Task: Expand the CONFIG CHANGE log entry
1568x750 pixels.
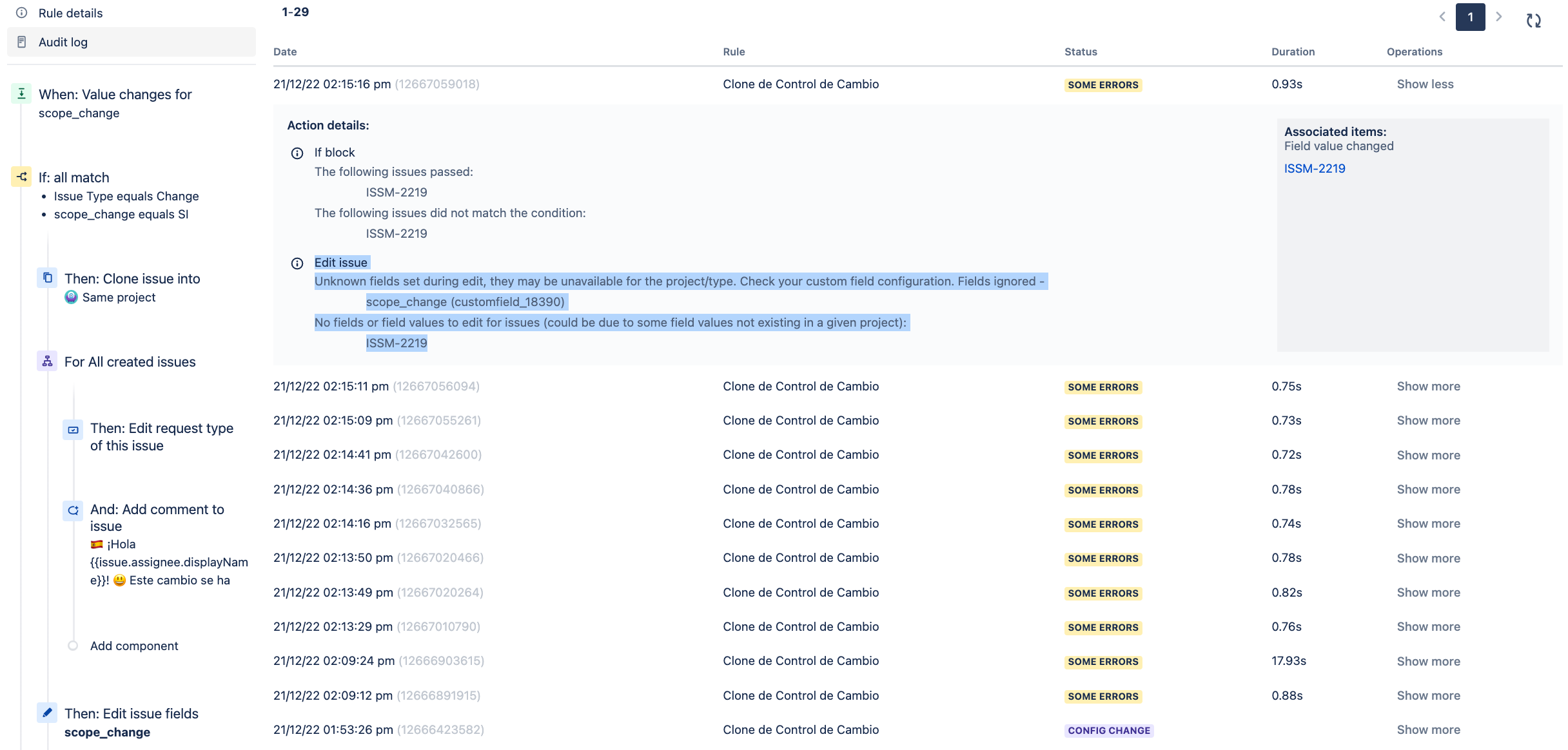Action: [x=1428, y=729]
